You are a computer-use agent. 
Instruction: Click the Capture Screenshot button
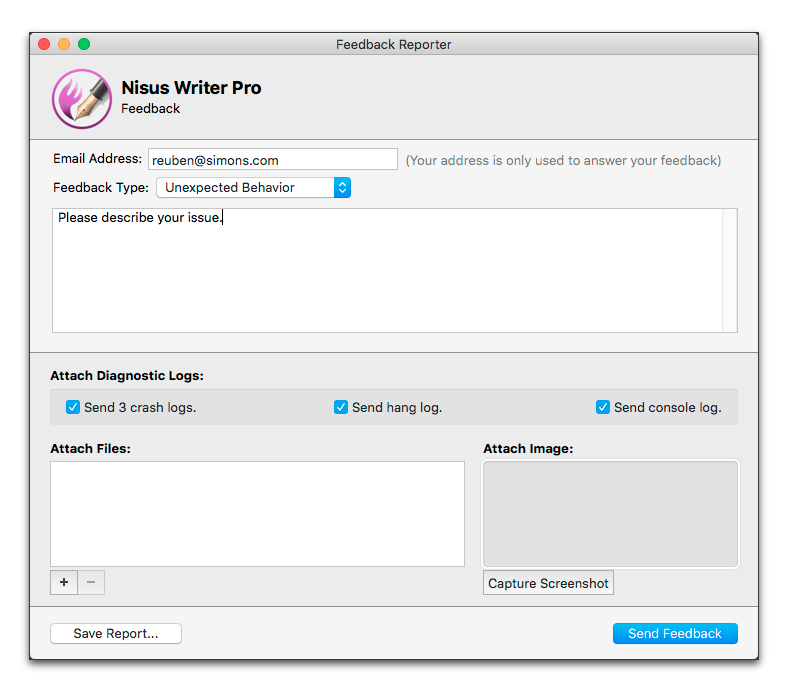tap(548, 583)
